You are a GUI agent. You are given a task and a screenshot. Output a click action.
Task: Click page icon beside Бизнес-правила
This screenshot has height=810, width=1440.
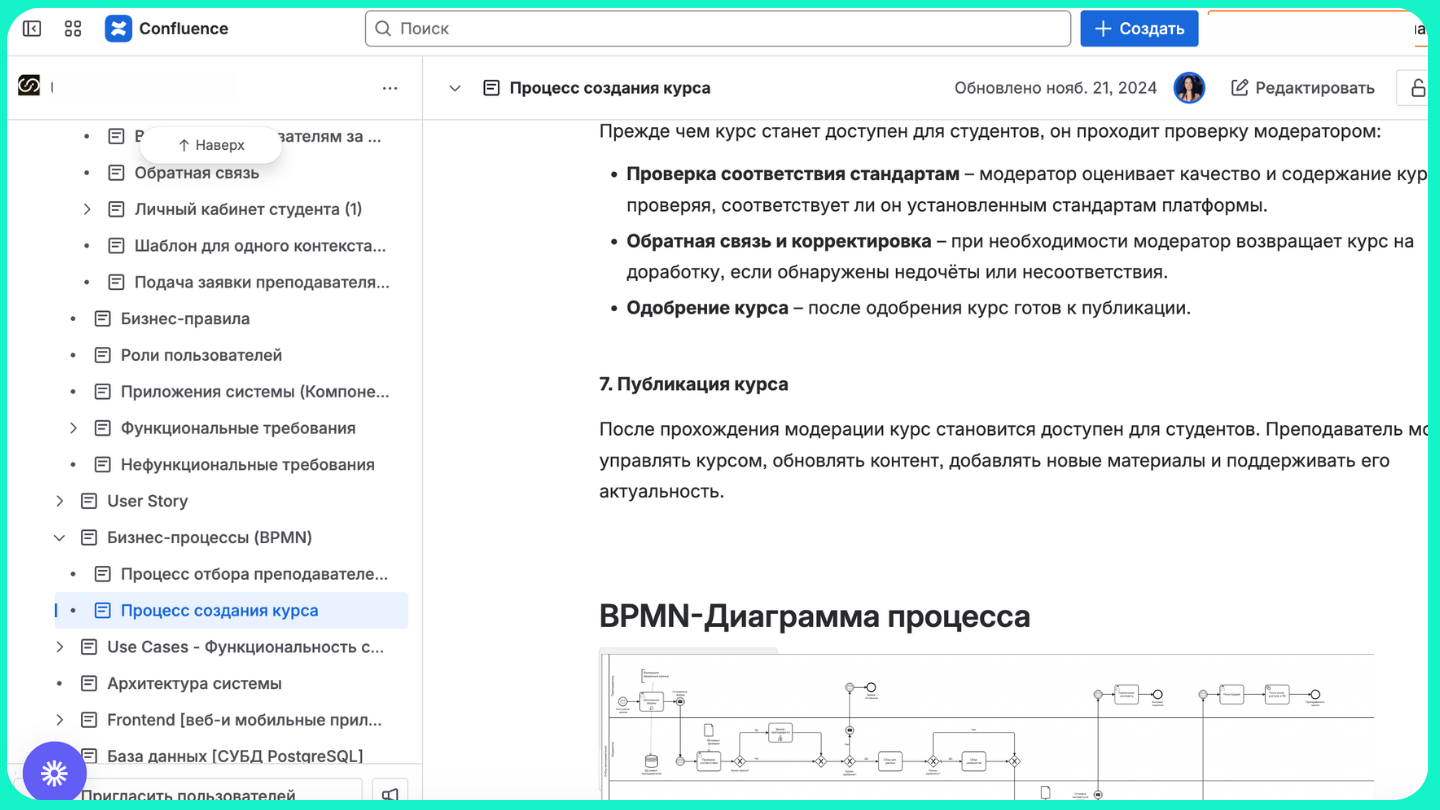102,319
